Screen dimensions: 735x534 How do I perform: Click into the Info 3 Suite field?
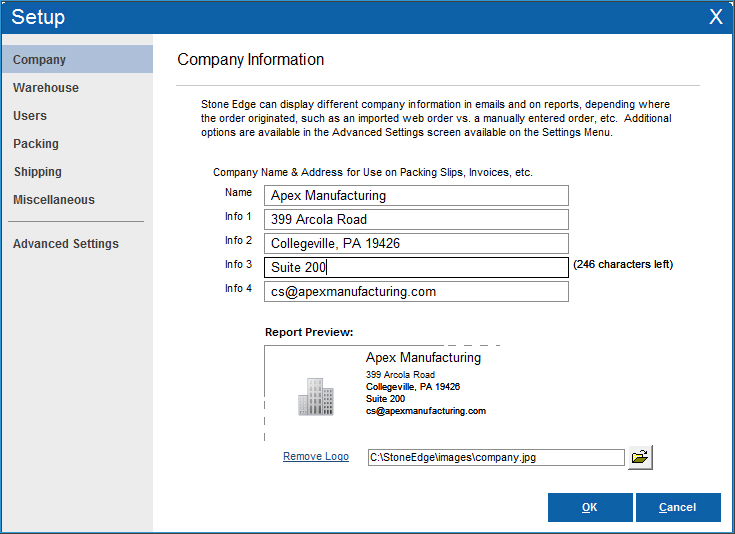(x=416, y=268)
